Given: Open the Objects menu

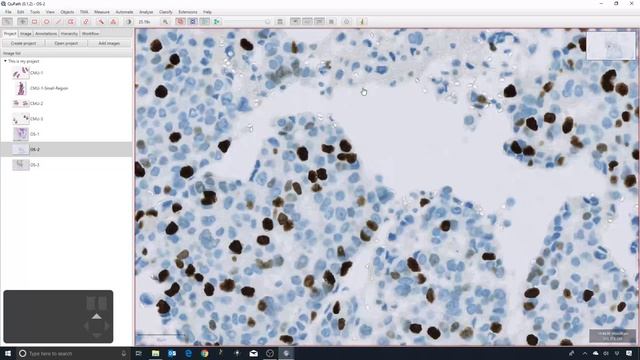Looking at the screenshot, I should (67, 12).
